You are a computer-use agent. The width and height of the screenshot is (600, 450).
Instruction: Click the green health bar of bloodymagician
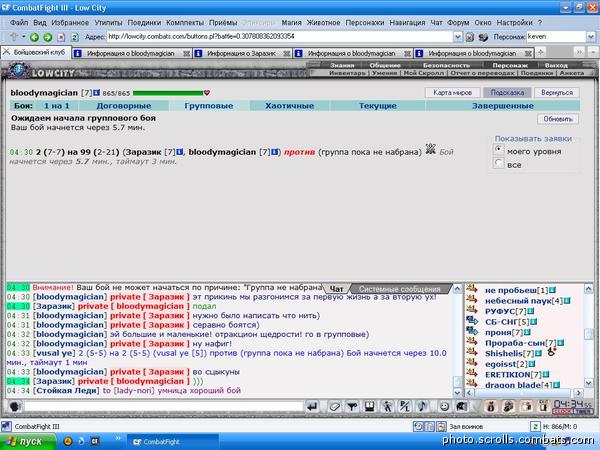(168, 93)
